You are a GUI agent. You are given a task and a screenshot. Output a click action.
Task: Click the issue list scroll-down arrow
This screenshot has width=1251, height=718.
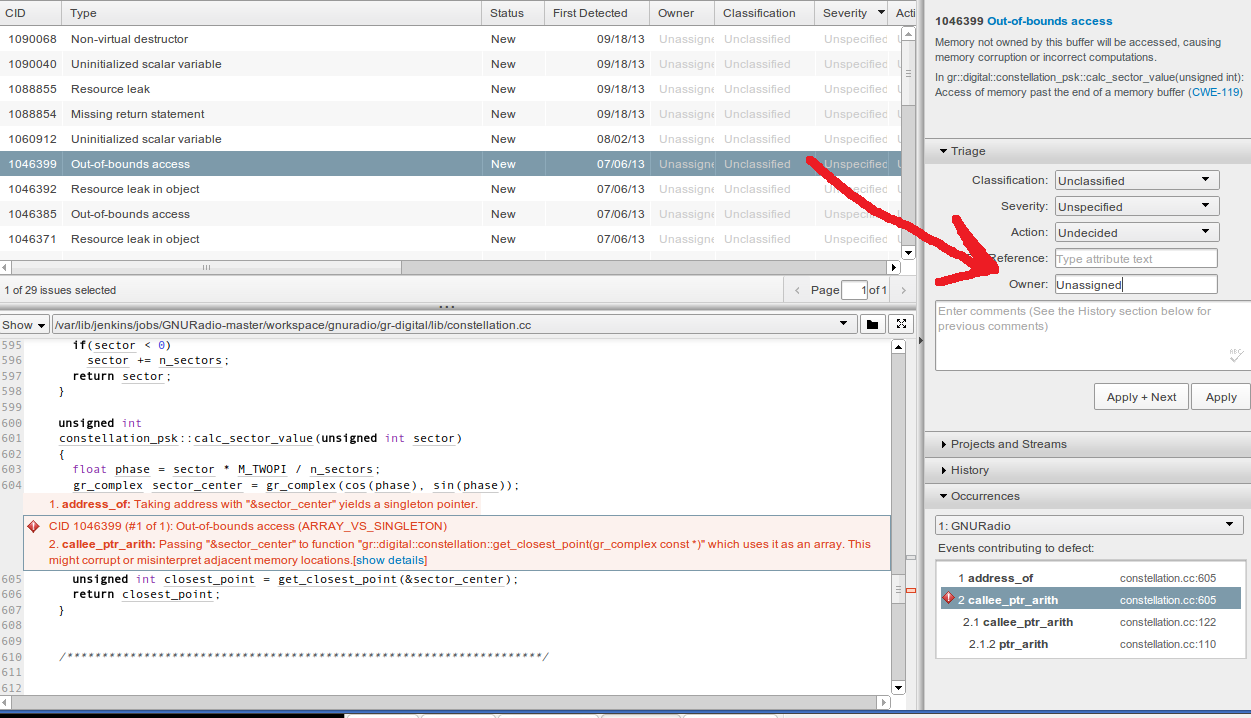pyautogui.click(x=908, y=253)
